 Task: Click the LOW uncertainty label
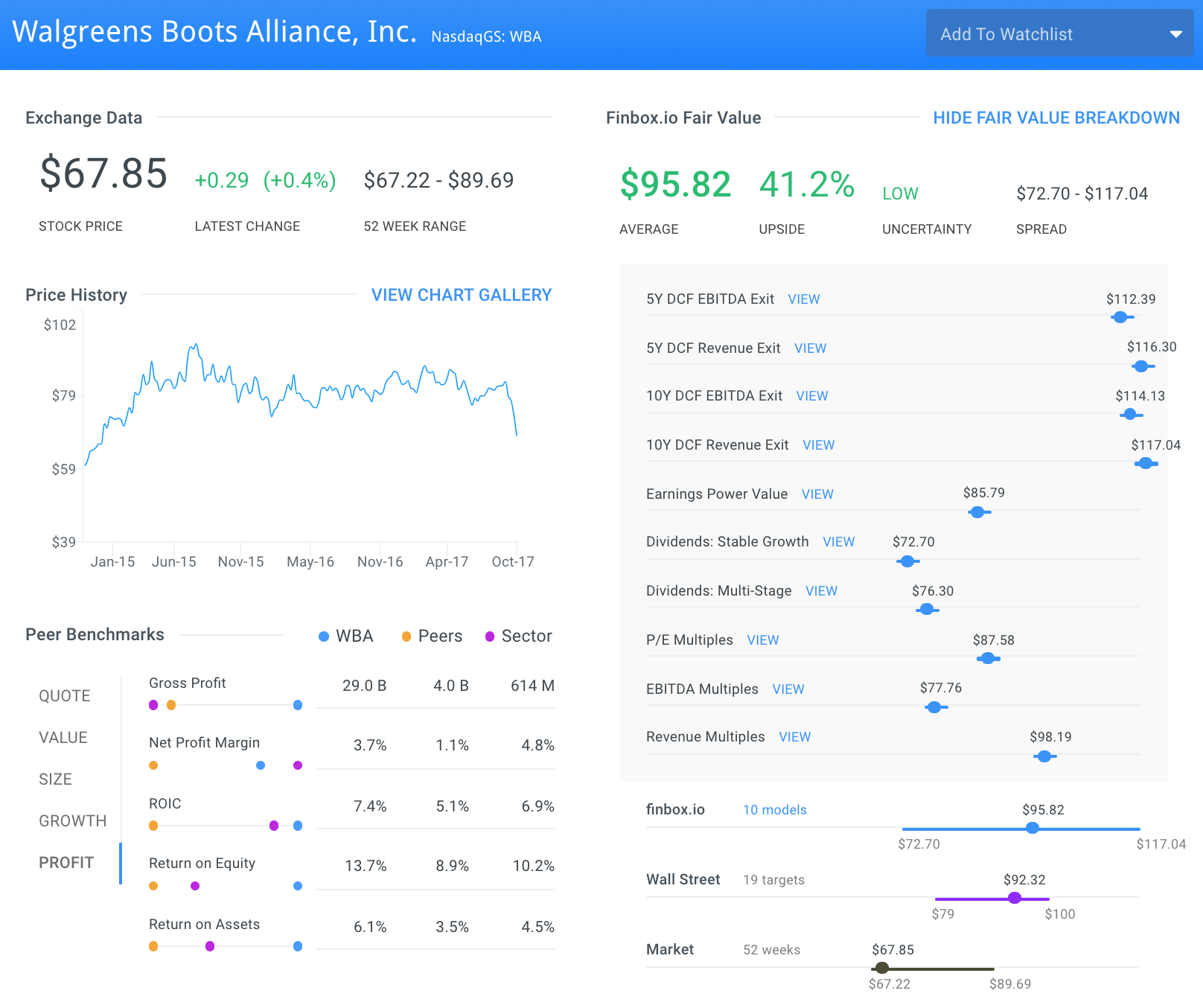coord(900,194)
